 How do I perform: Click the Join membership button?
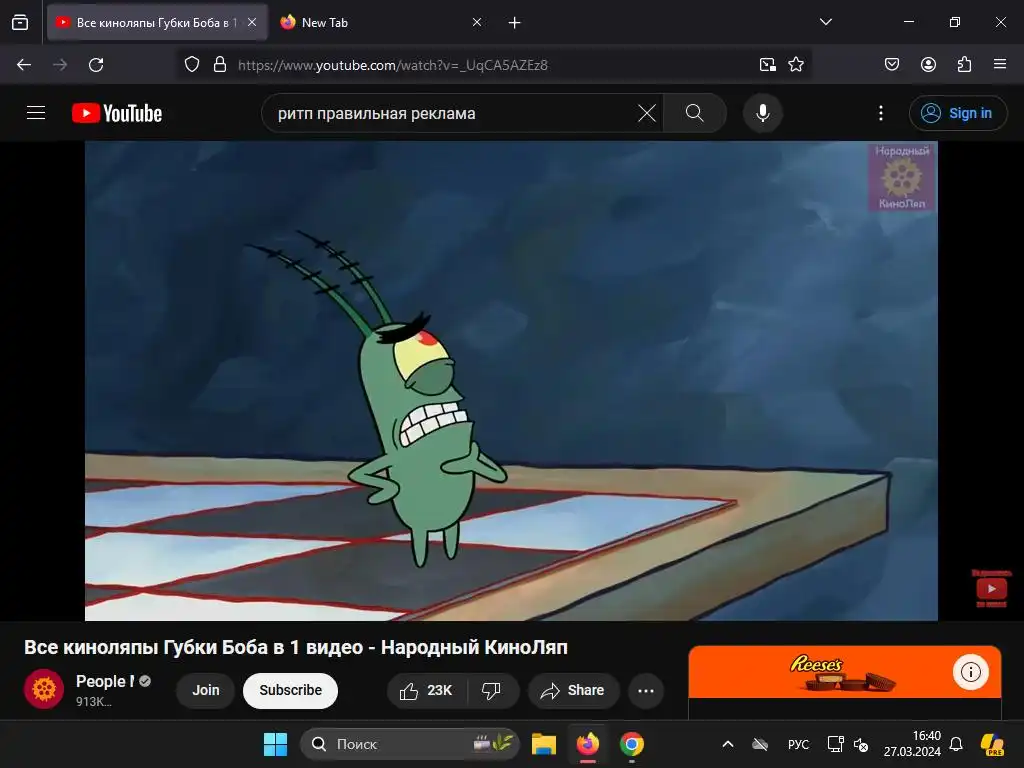coord(205,690)
